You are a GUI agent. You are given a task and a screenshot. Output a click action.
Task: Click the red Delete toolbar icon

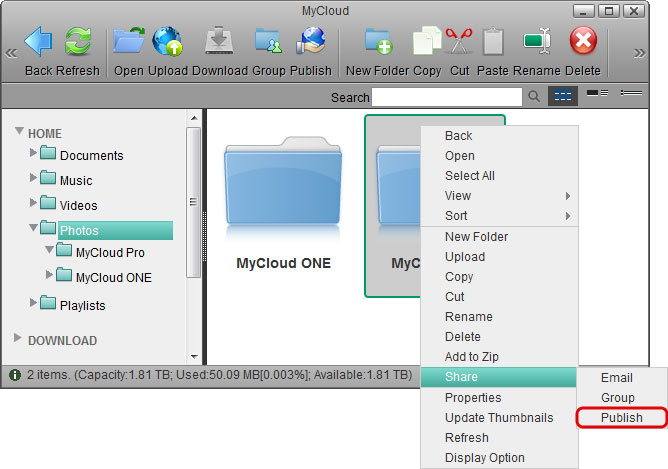click(x=583, y=43)
